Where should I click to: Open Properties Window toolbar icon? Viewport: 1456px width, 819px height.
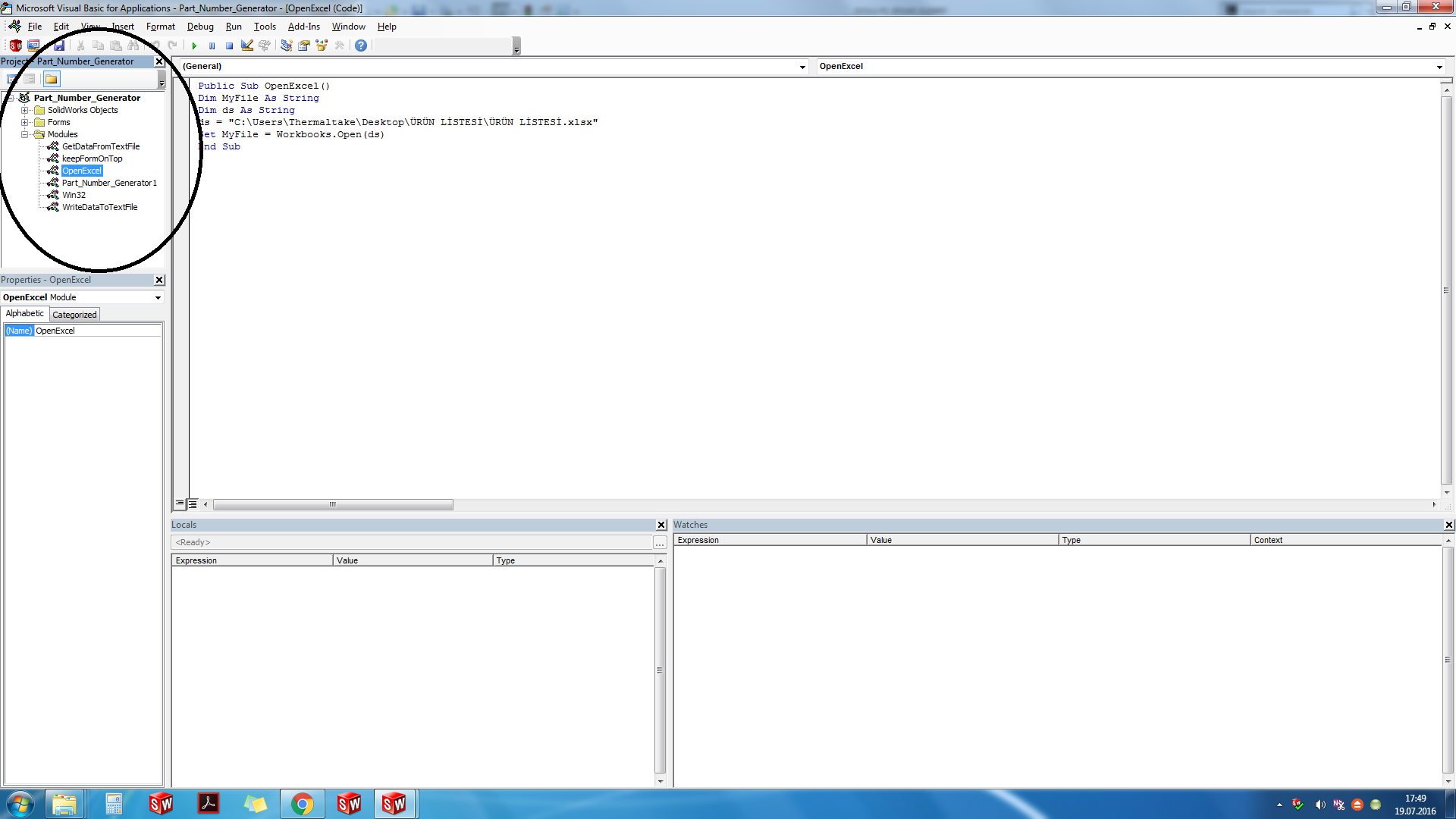tap(304, 45)
